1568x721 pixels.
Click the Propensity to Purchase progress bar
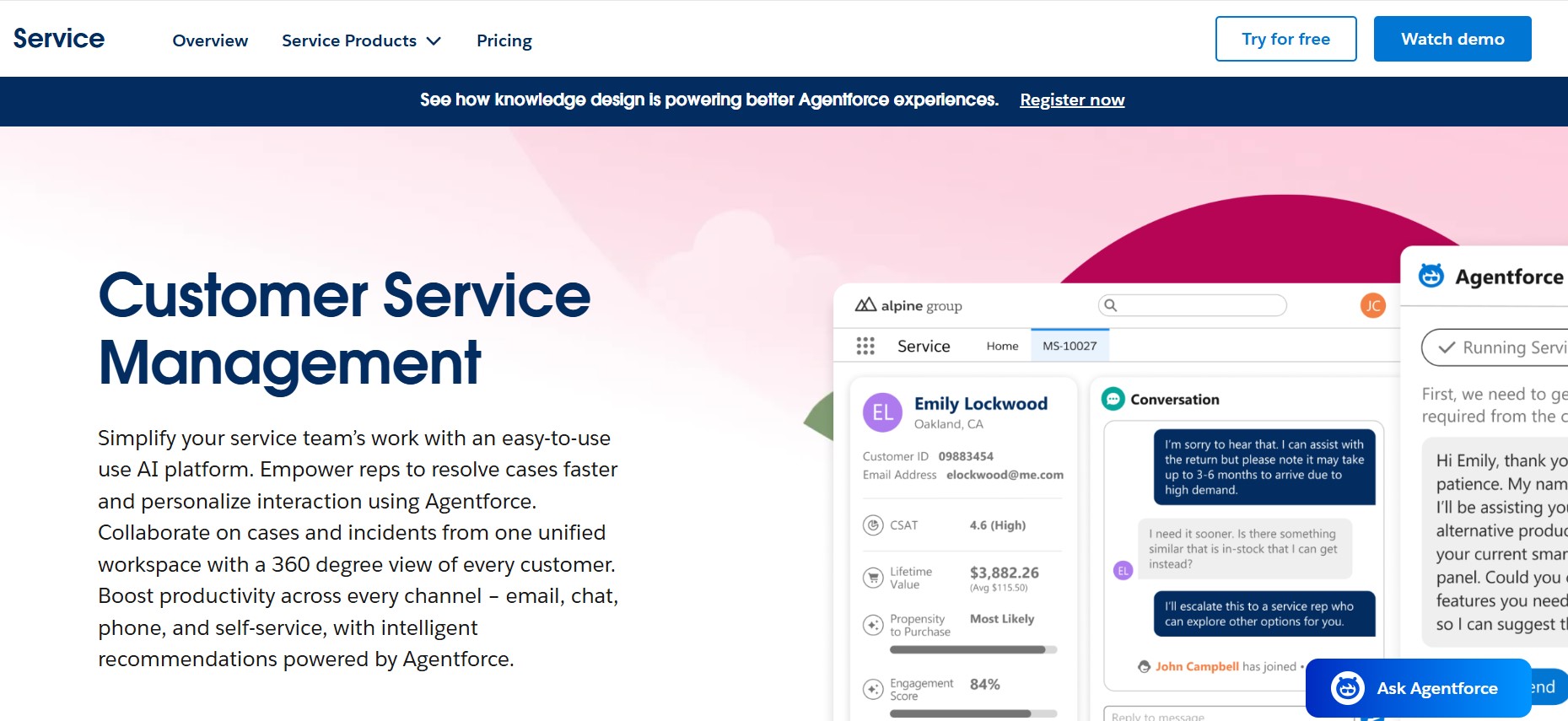point(973,650)
